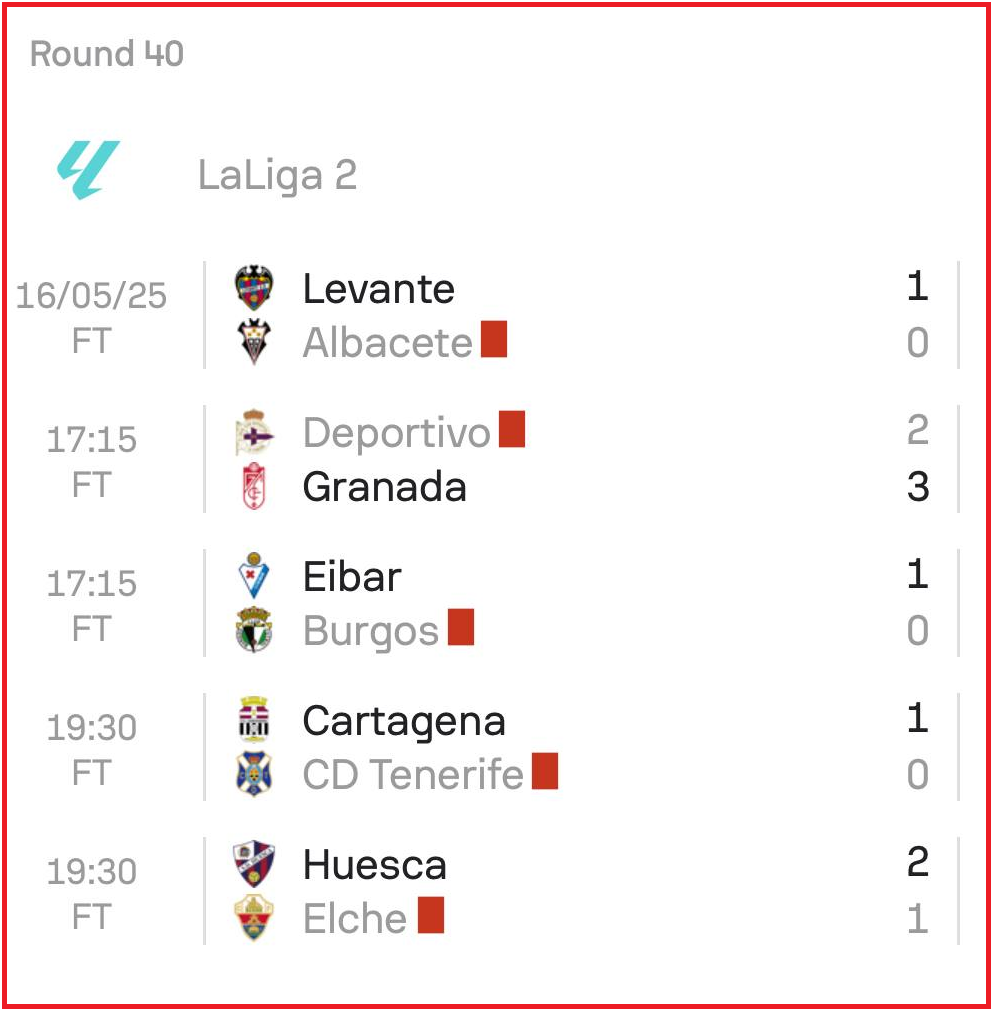993x1011 pixels.
Task: Click the Round 40 heading
Action: pyautogui.click(x=107, y=54)
